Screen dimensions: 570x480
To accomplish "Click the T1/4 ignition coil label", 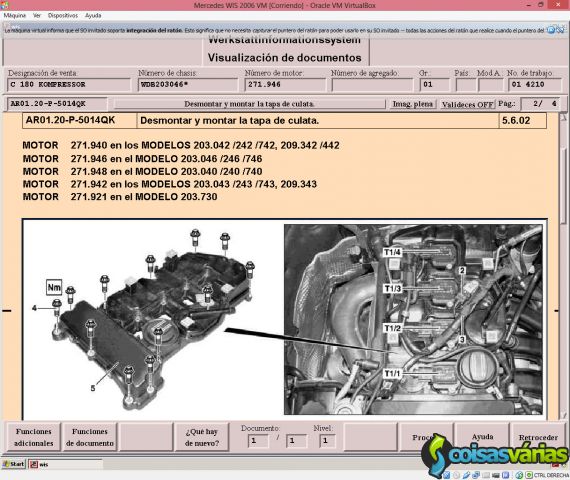I will [392, 252].
